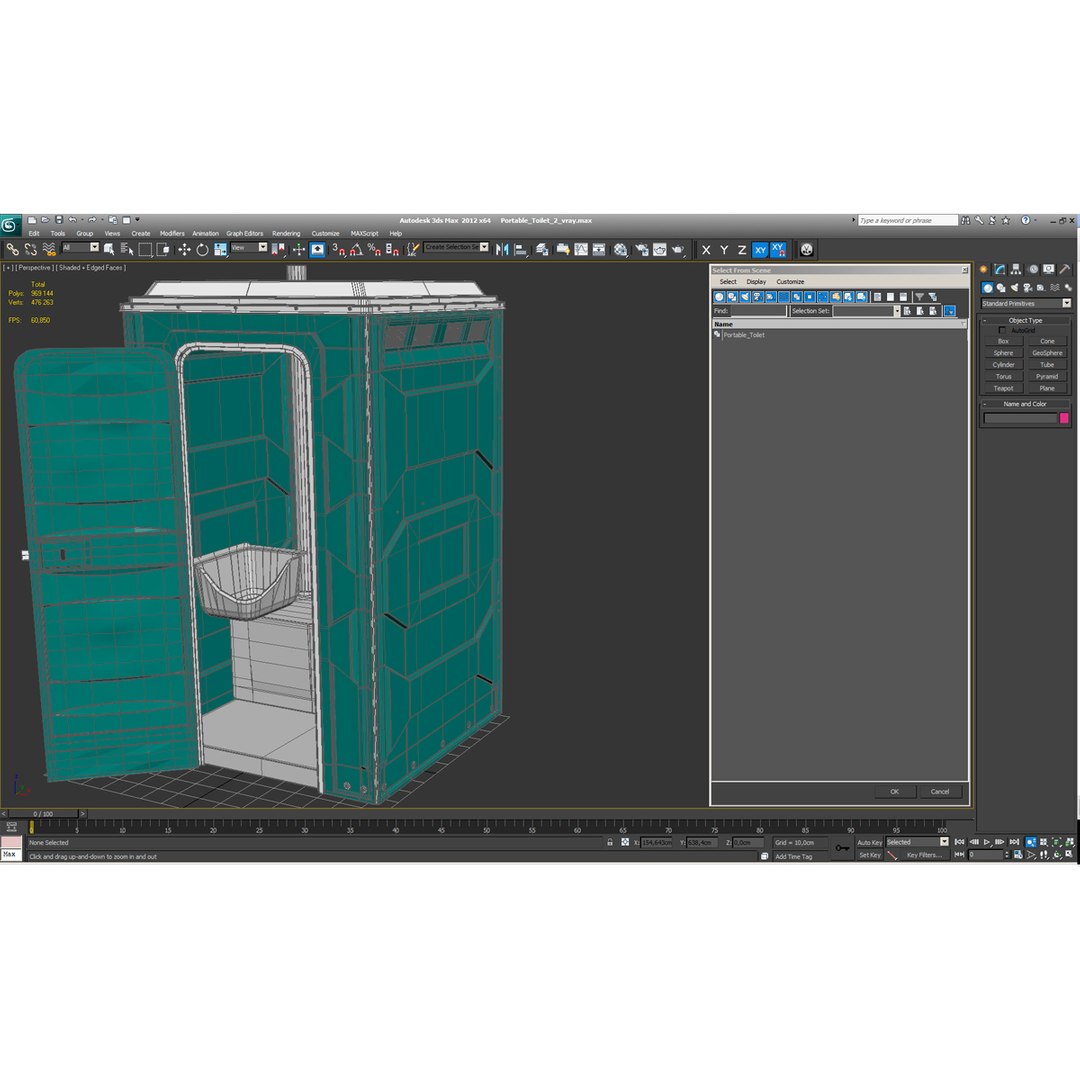
Task: Jump to the end frame button
Action: [1014, 842]
